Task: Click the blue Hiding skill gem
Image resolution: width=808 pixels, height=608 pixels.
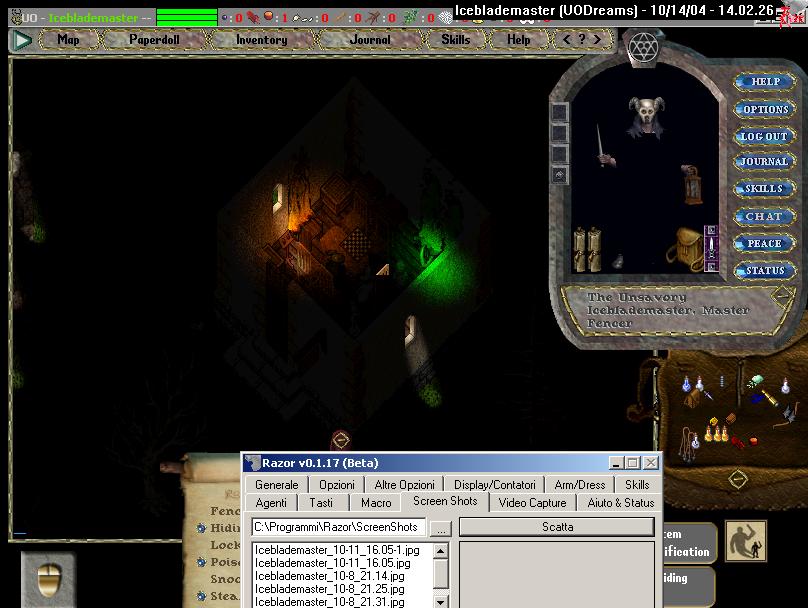Action: 201,528
